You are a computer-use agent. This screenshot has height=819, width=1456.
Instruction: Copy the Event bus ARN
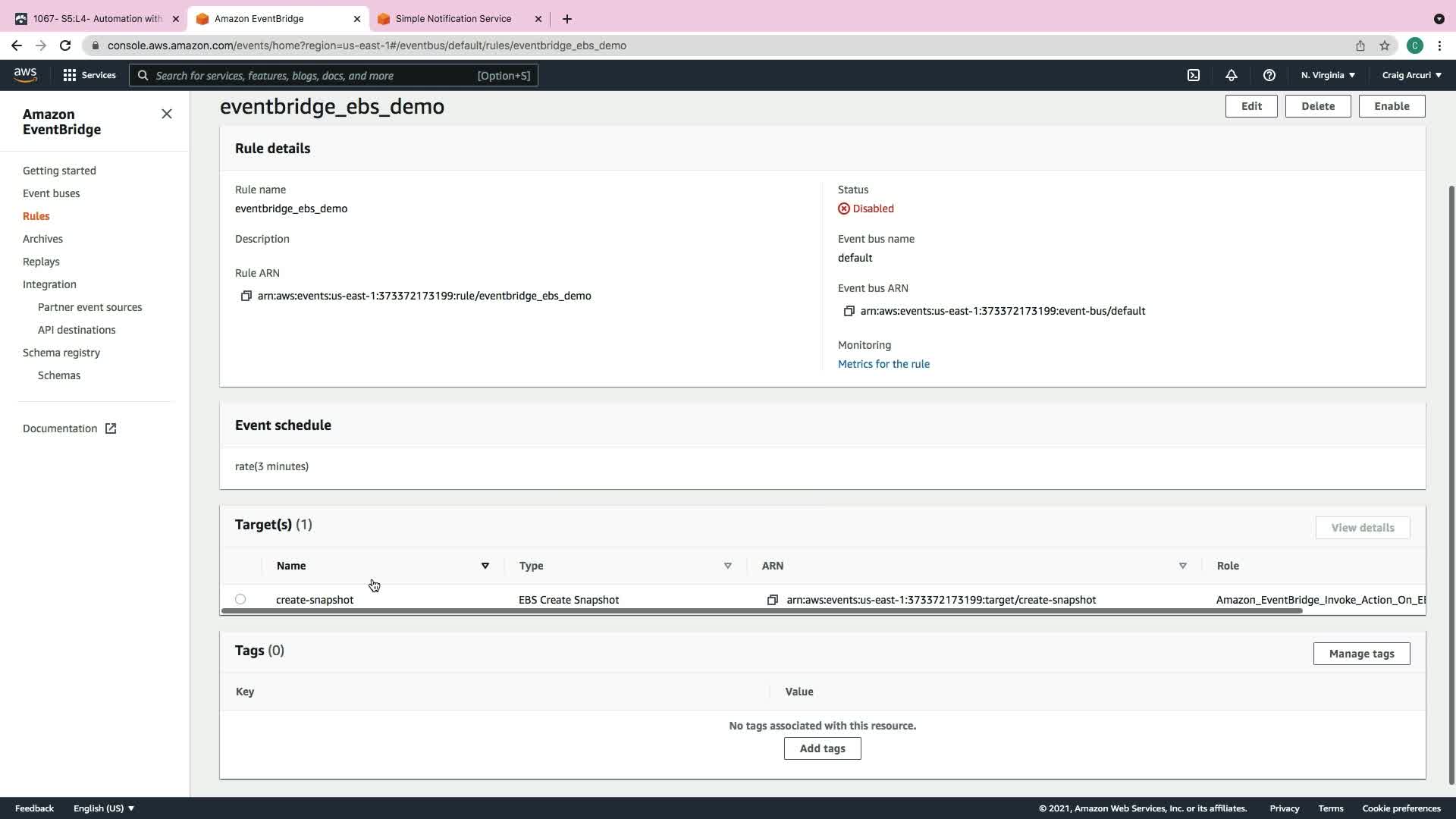(x=849, y=311)
